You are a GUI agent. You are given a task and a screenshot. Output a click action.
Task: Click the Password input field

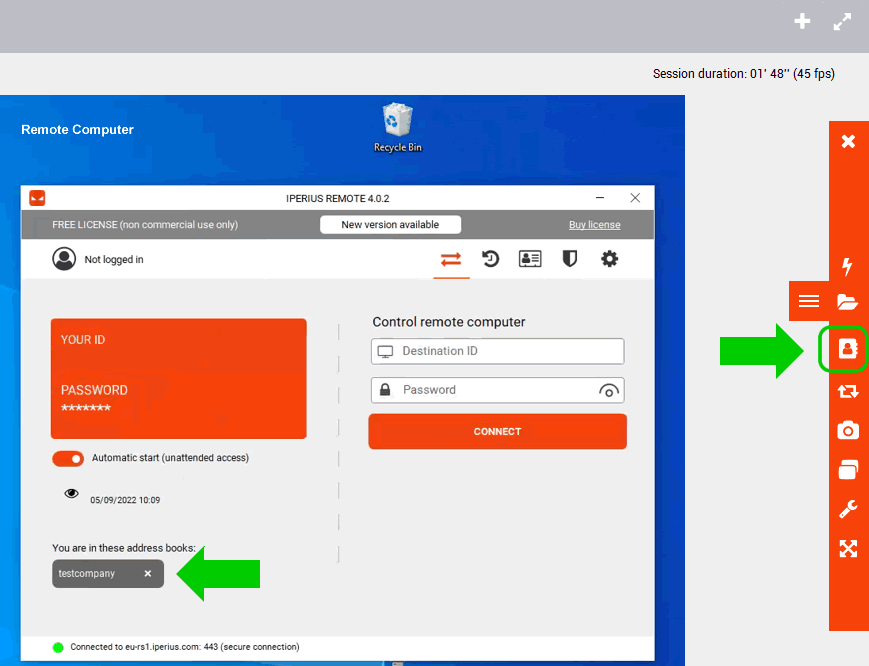coord(498,390)
